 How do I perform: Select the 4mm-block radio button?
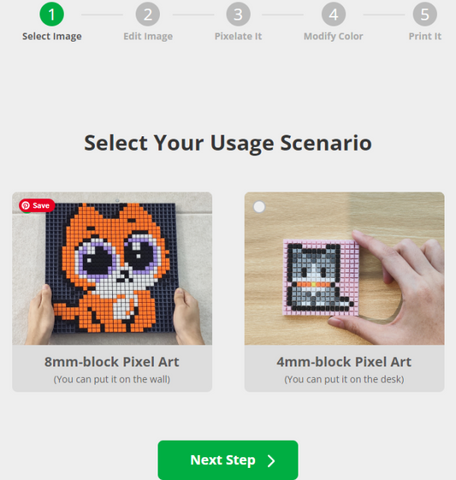259,207
